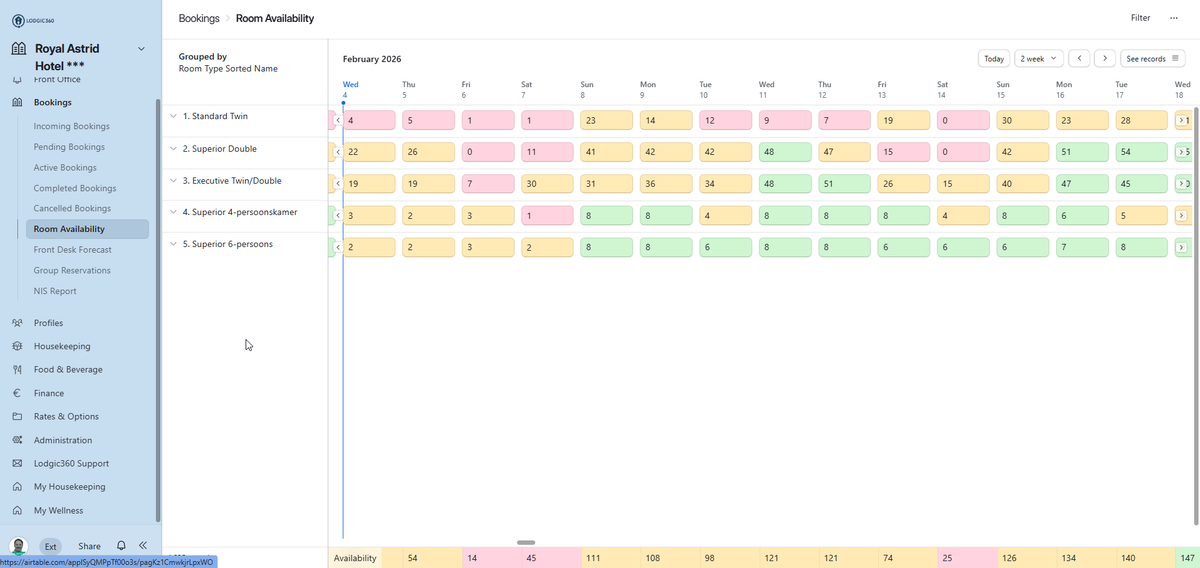This screenshot has height=568, width=1200.
Task: Collapse the 4. Superior 4-persoonskamer group
Action: click(x=174, y=212)
